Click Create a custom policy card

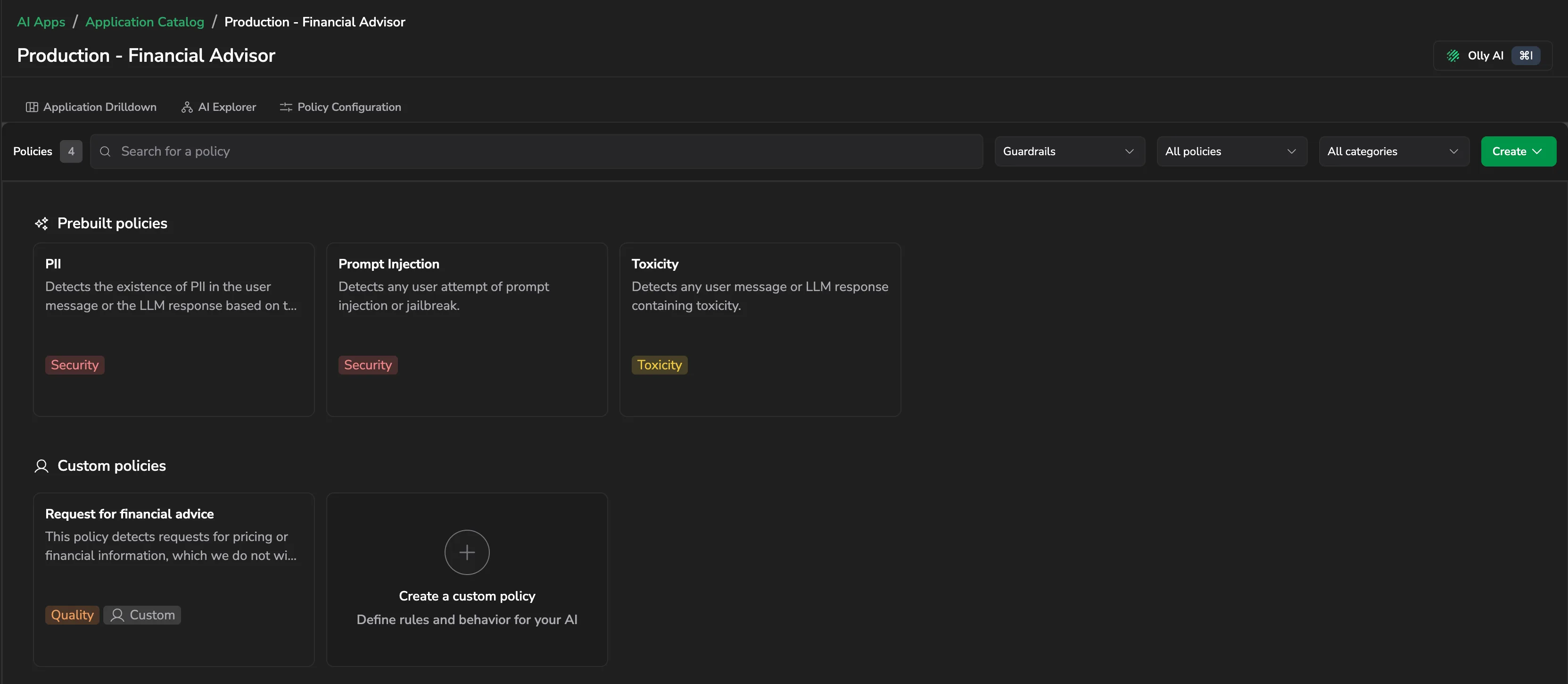pyautogui.click(x=467, y=579)
